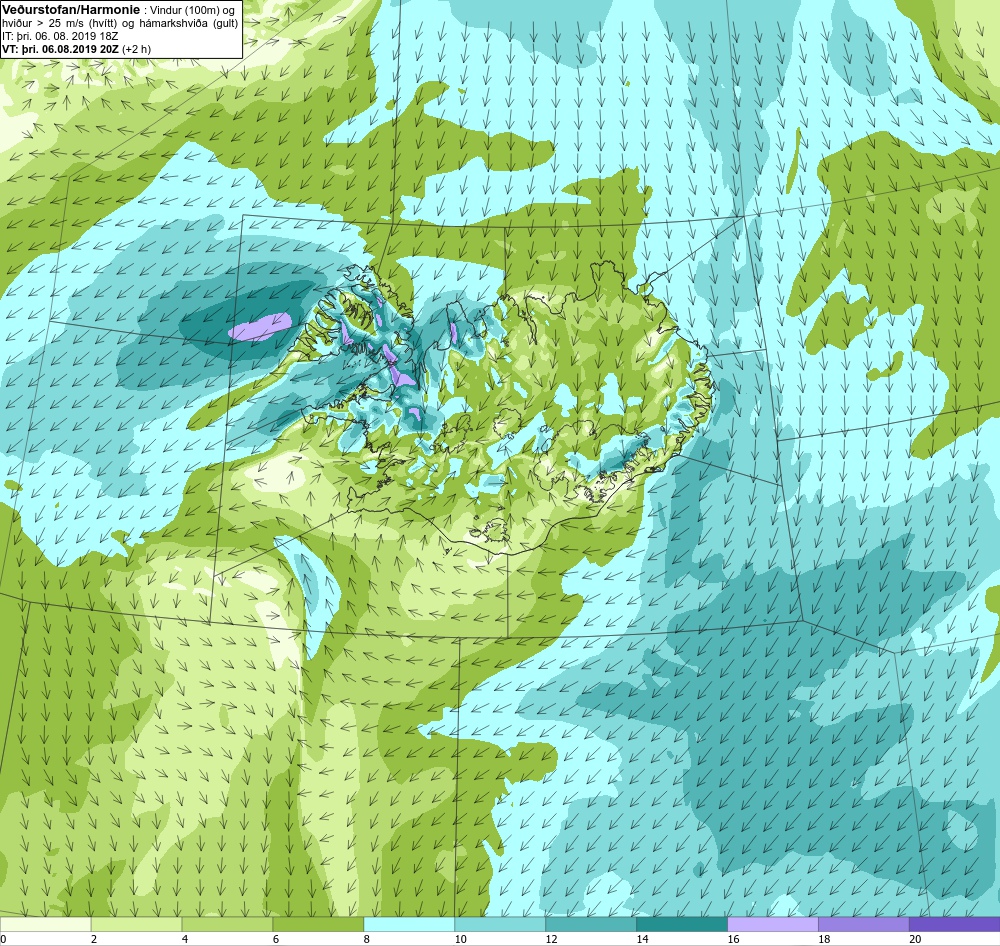Select the "hviður > 25 m/s (hvítt)" text
The width and height of the screenshot is (1000, 946).
[x=59, y=24]
